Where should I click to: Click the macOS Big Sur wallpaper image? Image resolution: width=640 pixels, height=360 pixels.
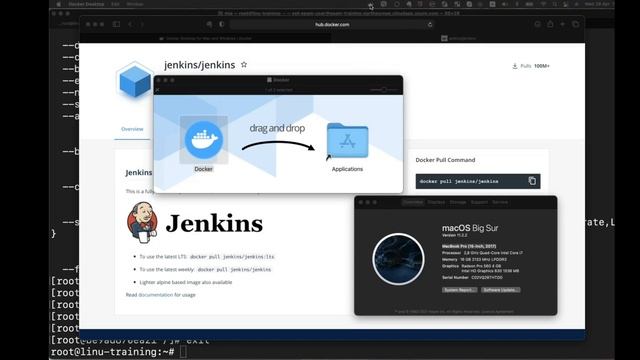point(398,259)
